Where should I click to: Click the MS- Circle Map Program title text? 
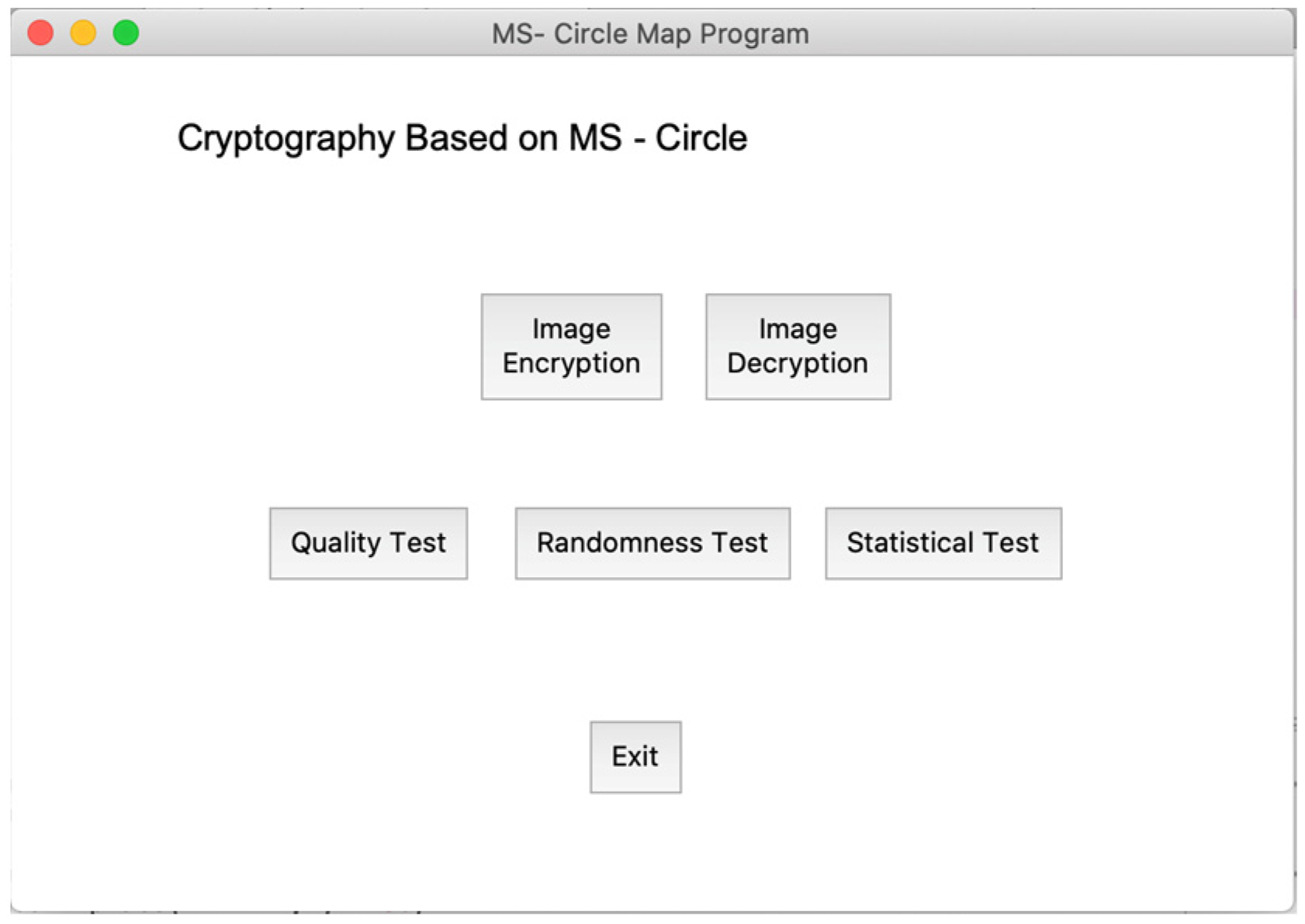click(650, 34)
